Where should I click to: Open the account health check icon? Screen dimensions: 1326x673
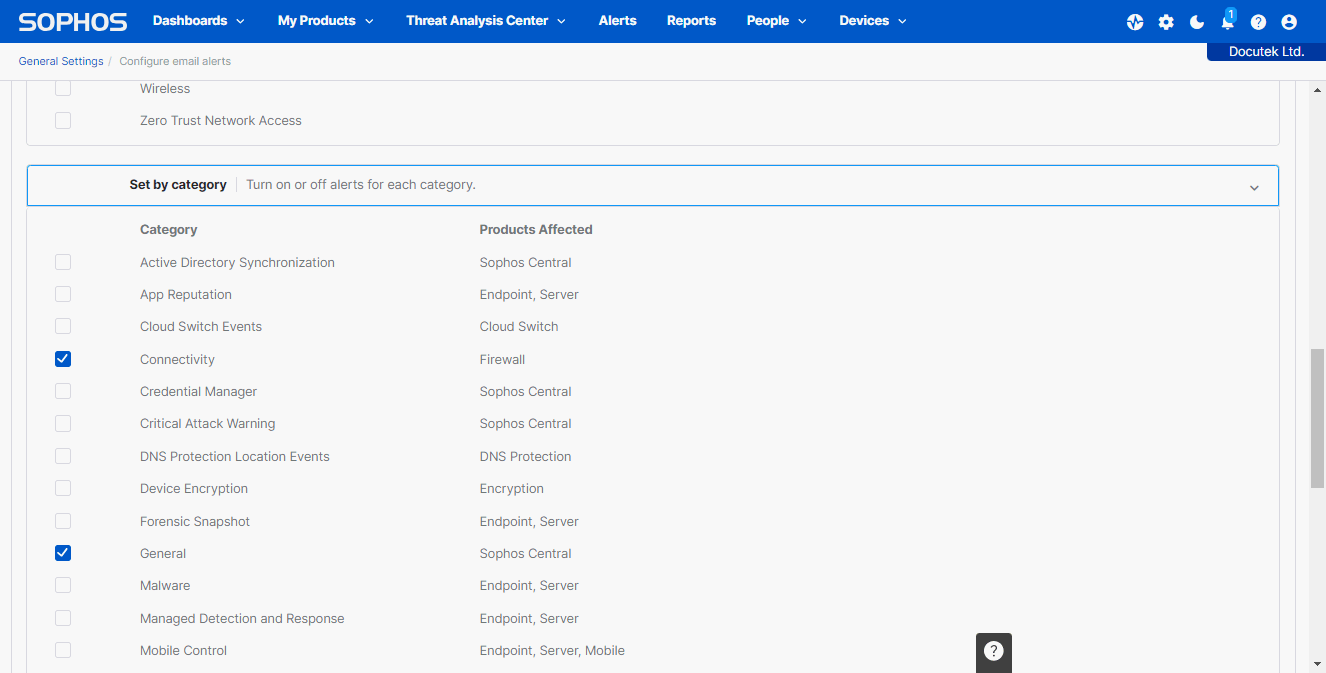(x=1135, y=22)
